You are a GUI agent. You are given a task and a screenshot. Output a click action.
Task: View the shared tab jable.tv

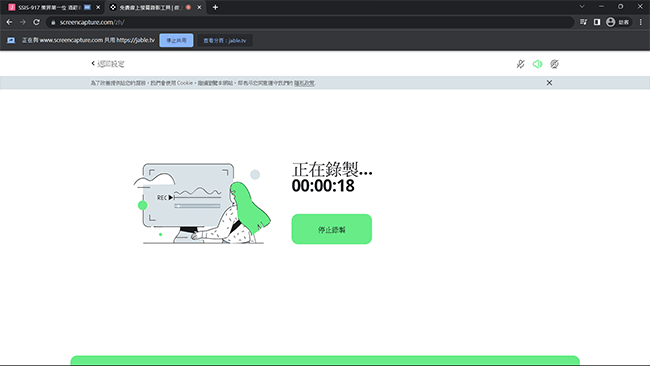coord(224,40)
